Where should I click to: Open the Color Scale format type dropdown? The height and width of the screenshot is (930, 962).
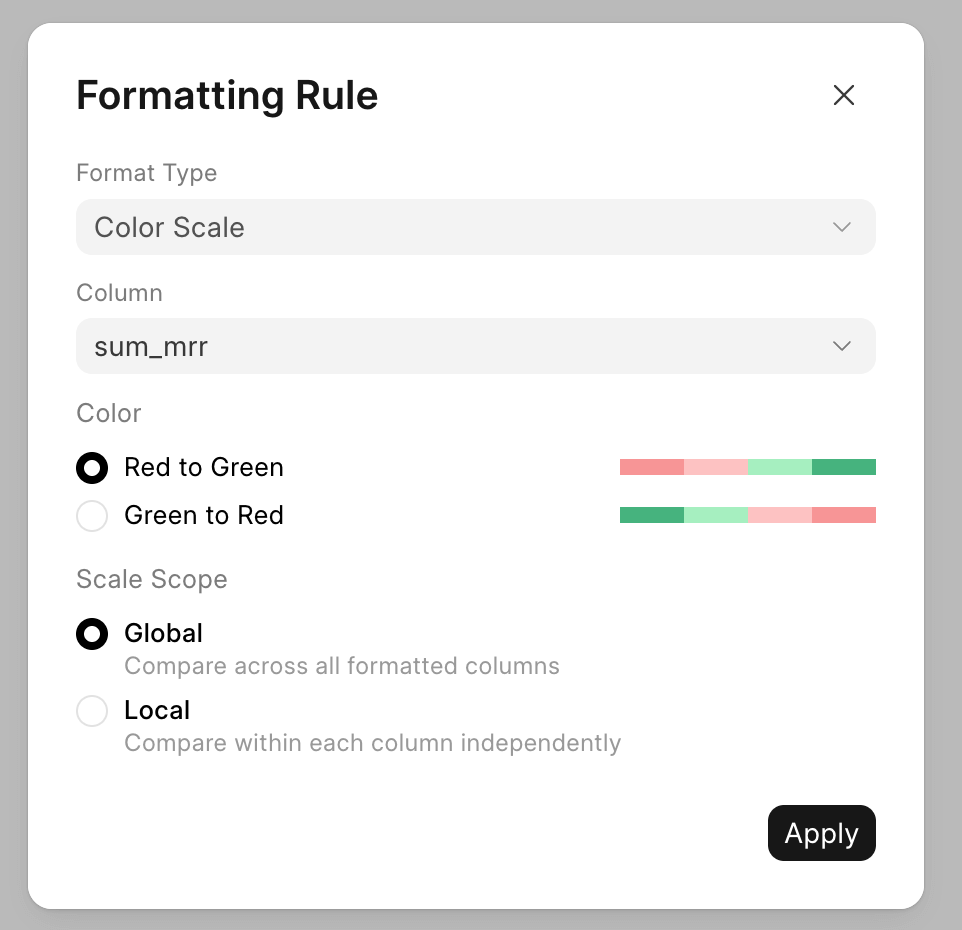point(475,227)
